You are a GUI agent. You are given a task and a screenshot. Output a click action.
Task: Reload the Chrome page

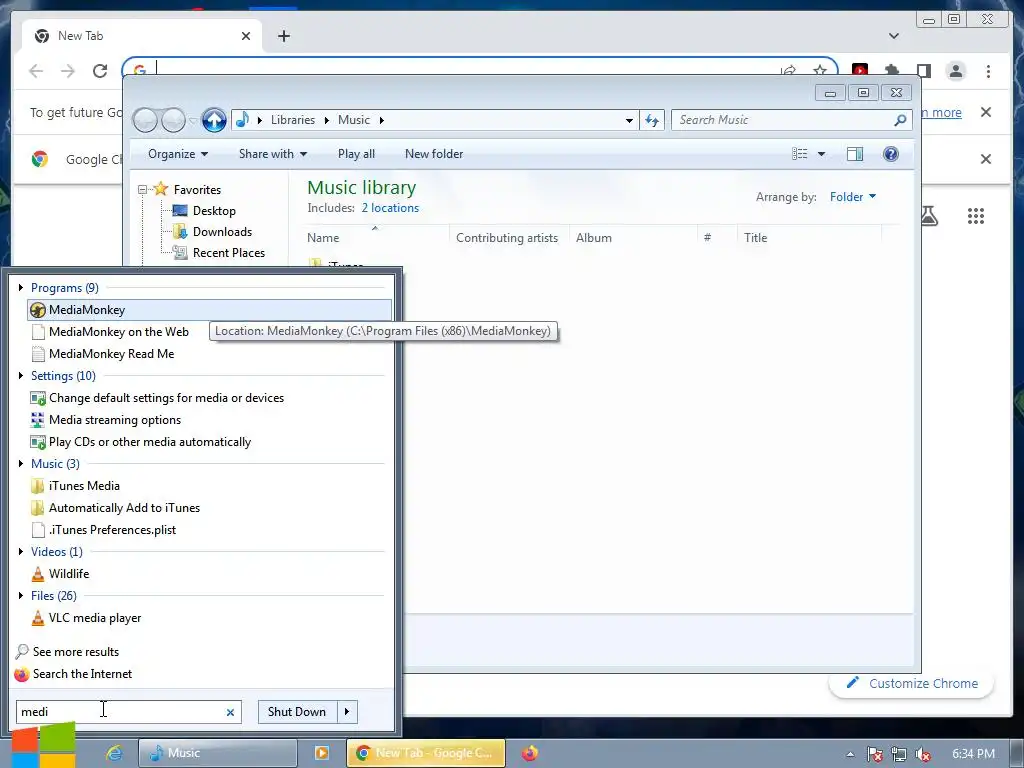click(x=100, y=71)
